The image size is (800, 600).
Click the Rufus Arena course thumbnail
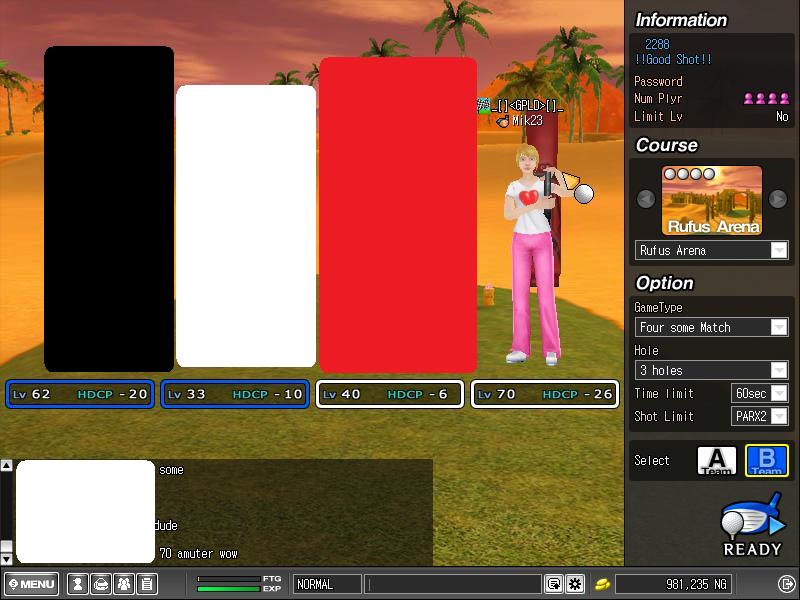(x=712, y=200)
